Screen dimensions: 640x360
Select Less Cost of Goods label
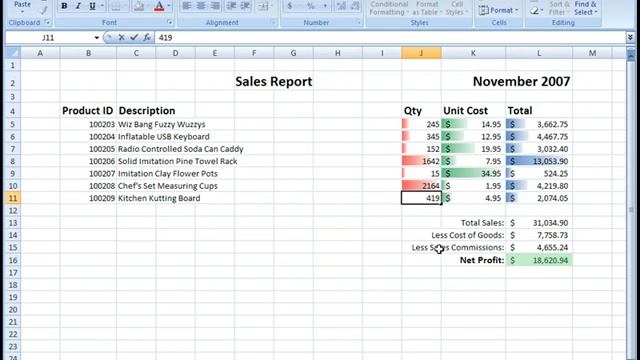tap(467, 235)
